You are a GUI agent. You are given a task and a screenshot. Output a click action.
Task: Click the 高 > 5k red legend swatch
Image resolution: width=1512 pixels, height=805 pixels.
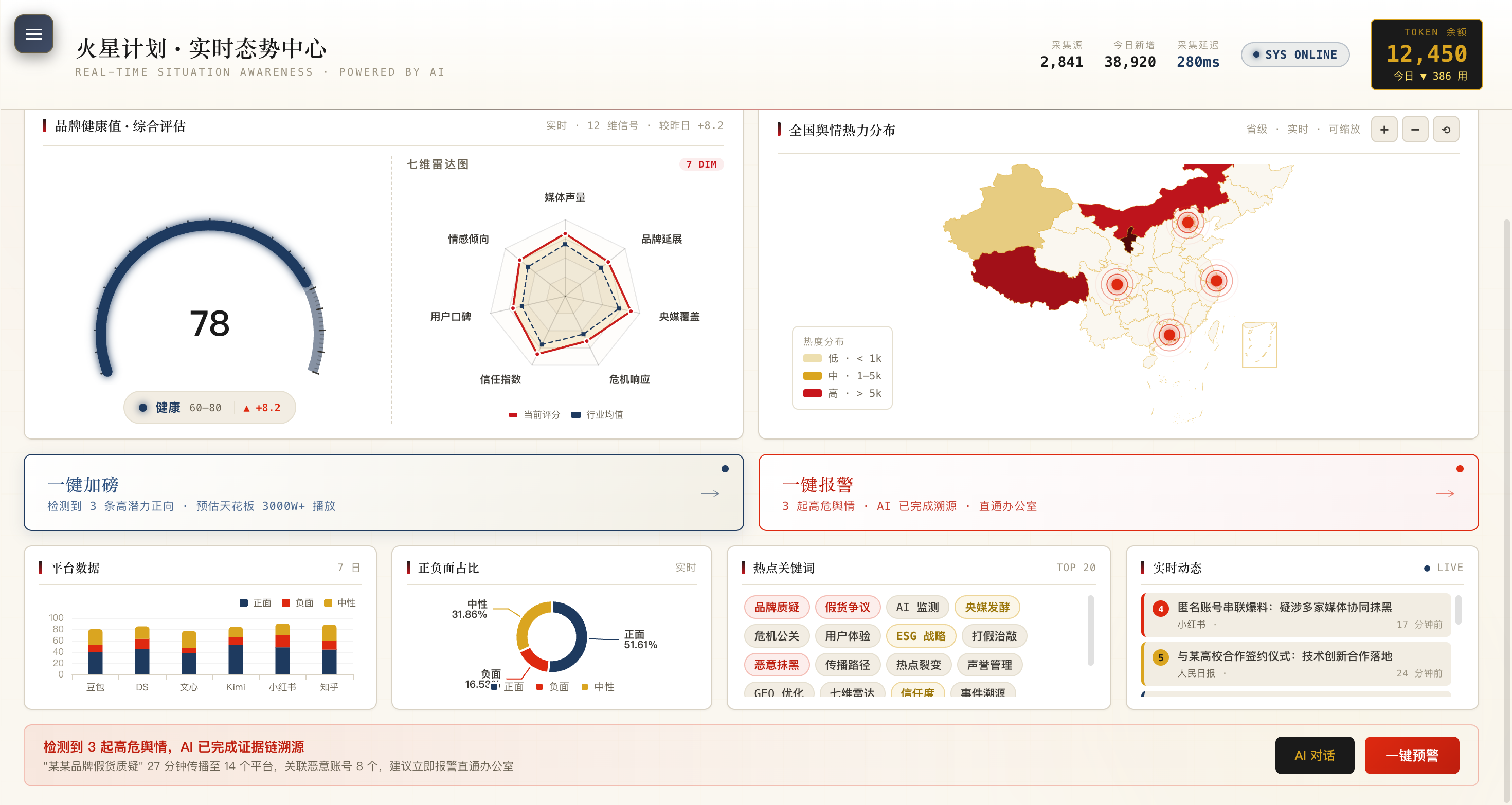pyautogui.click(x=812, y=393)
